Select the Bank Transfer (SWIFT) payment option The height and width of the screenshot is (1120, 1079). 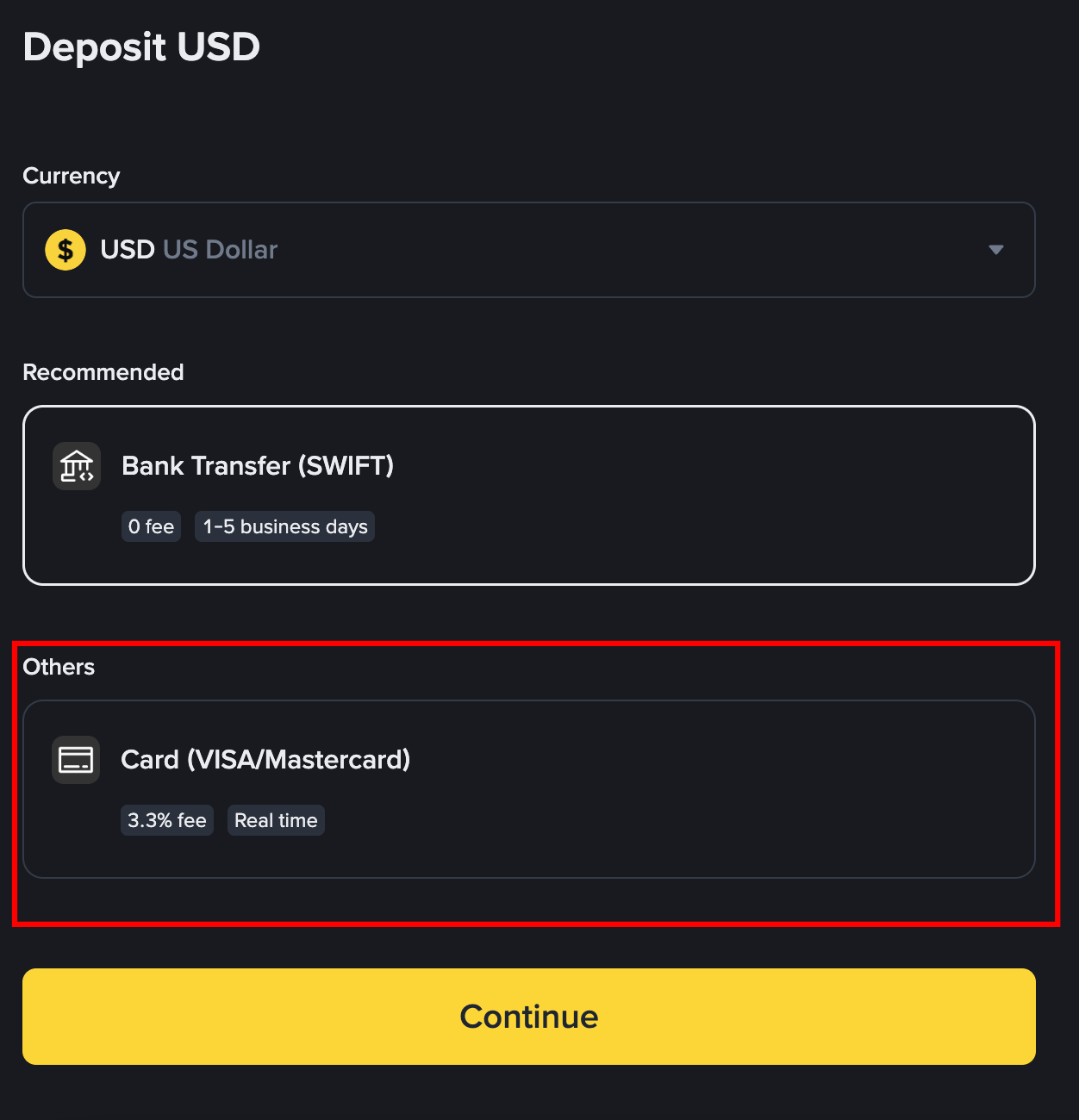(x=529, y=495)
